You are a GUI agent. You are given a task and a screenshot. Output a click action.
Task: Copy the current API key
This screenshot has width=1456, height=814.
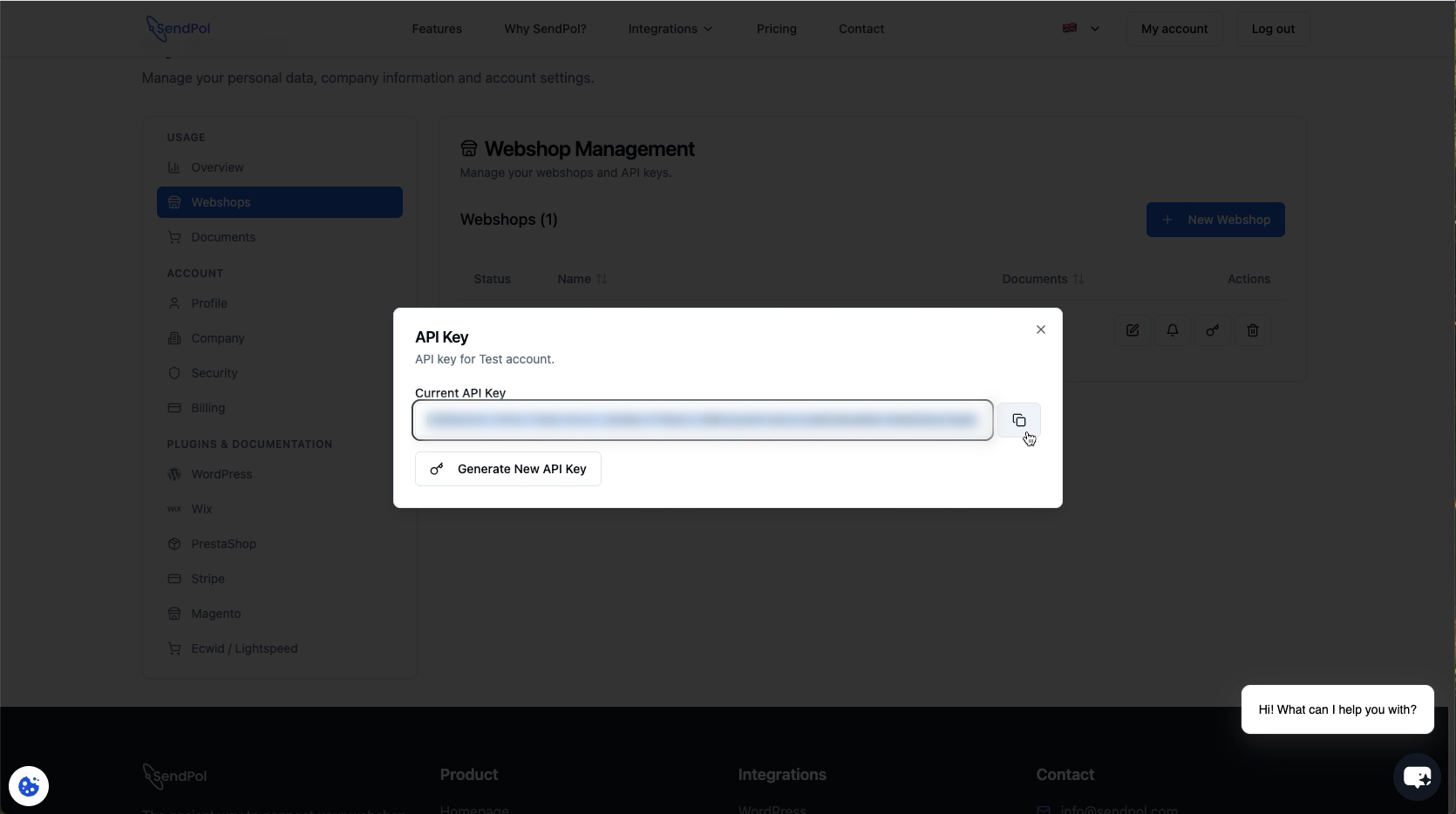(1018, 420)
